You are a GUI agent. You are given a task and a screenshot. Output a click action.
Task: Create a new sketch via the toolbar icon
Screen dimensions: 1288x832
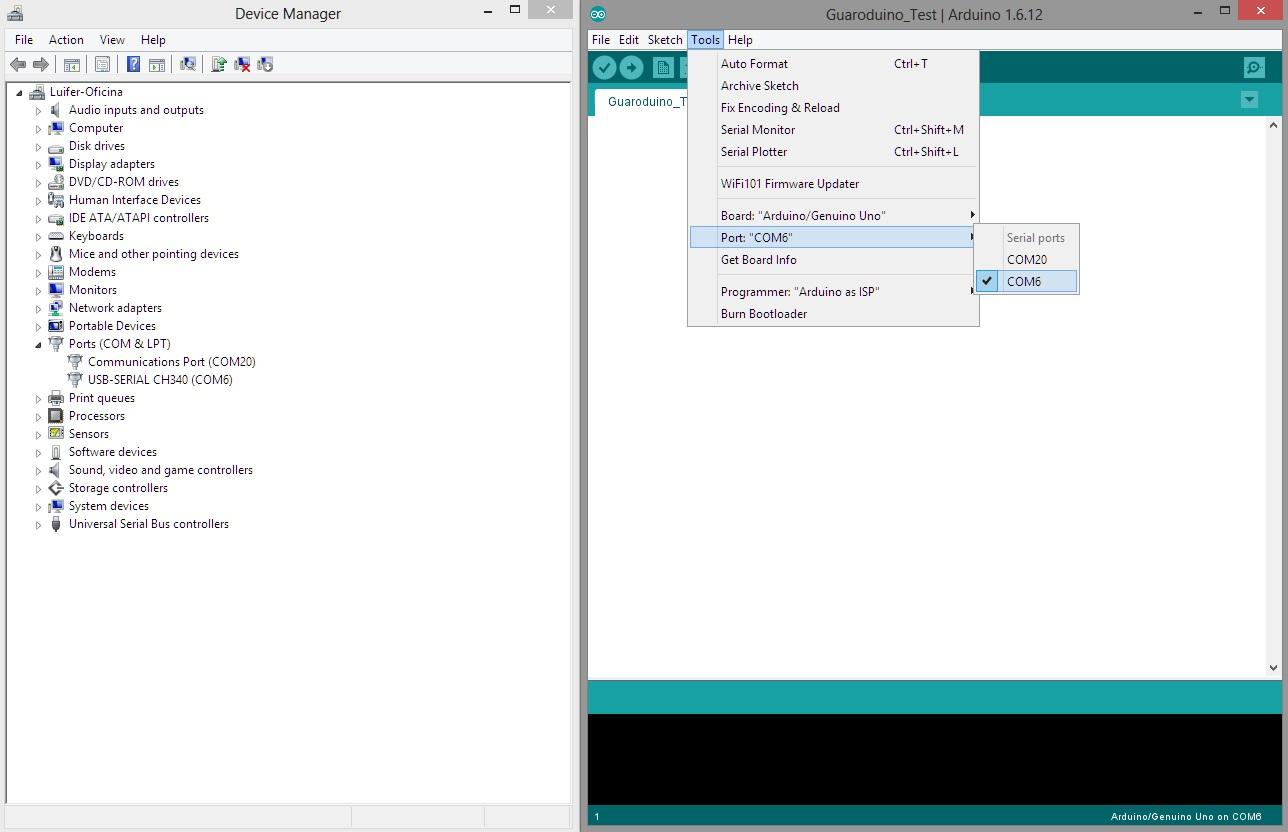[x=662, y=67]
